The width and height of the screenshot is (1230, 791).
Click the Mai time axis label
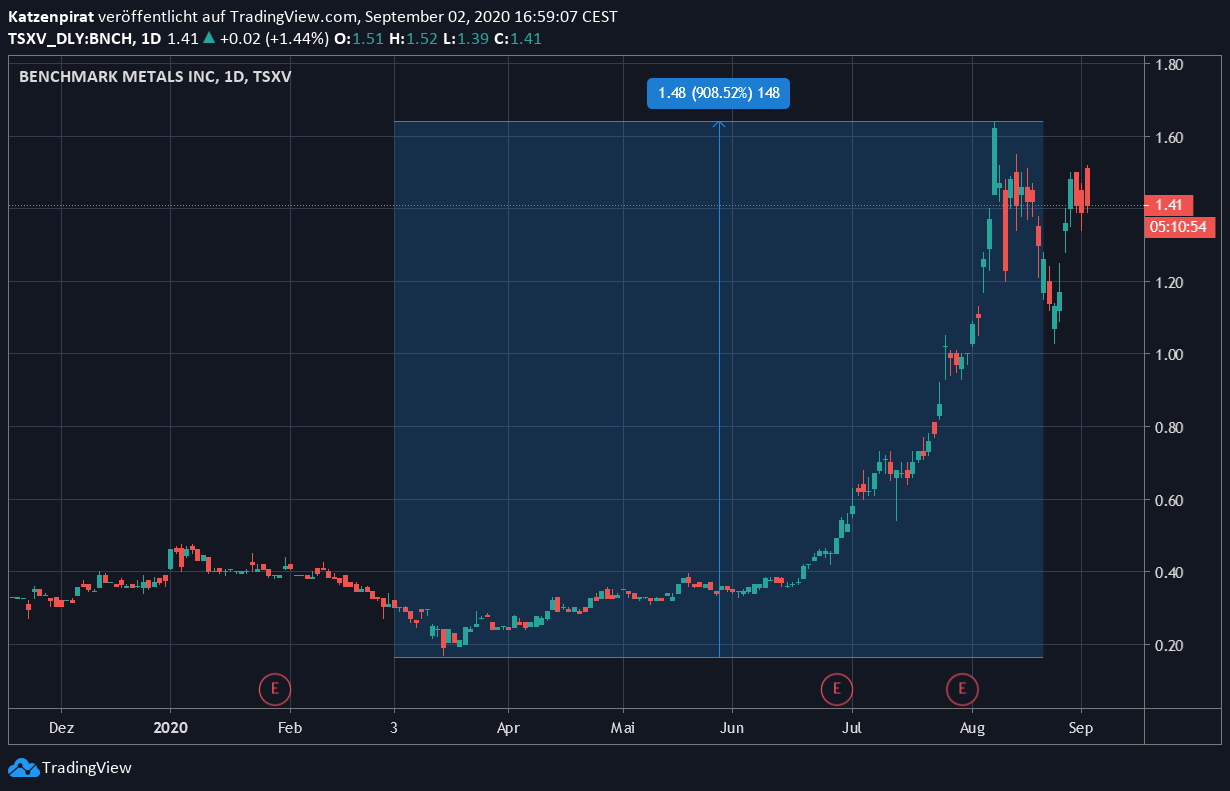623,728
